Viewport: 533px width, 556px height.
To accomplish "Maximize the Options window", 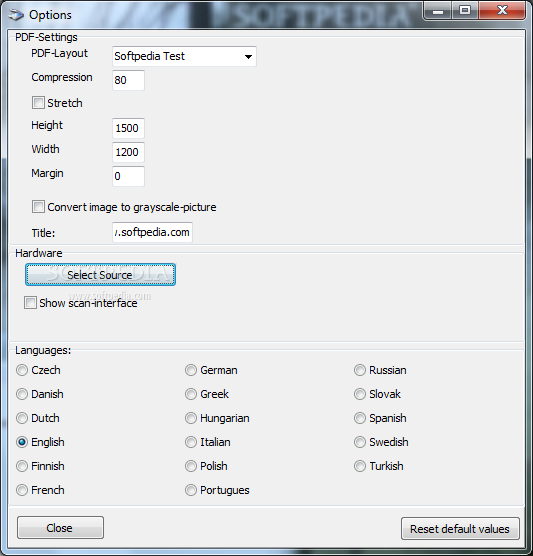I will click(x=465, y=11).
